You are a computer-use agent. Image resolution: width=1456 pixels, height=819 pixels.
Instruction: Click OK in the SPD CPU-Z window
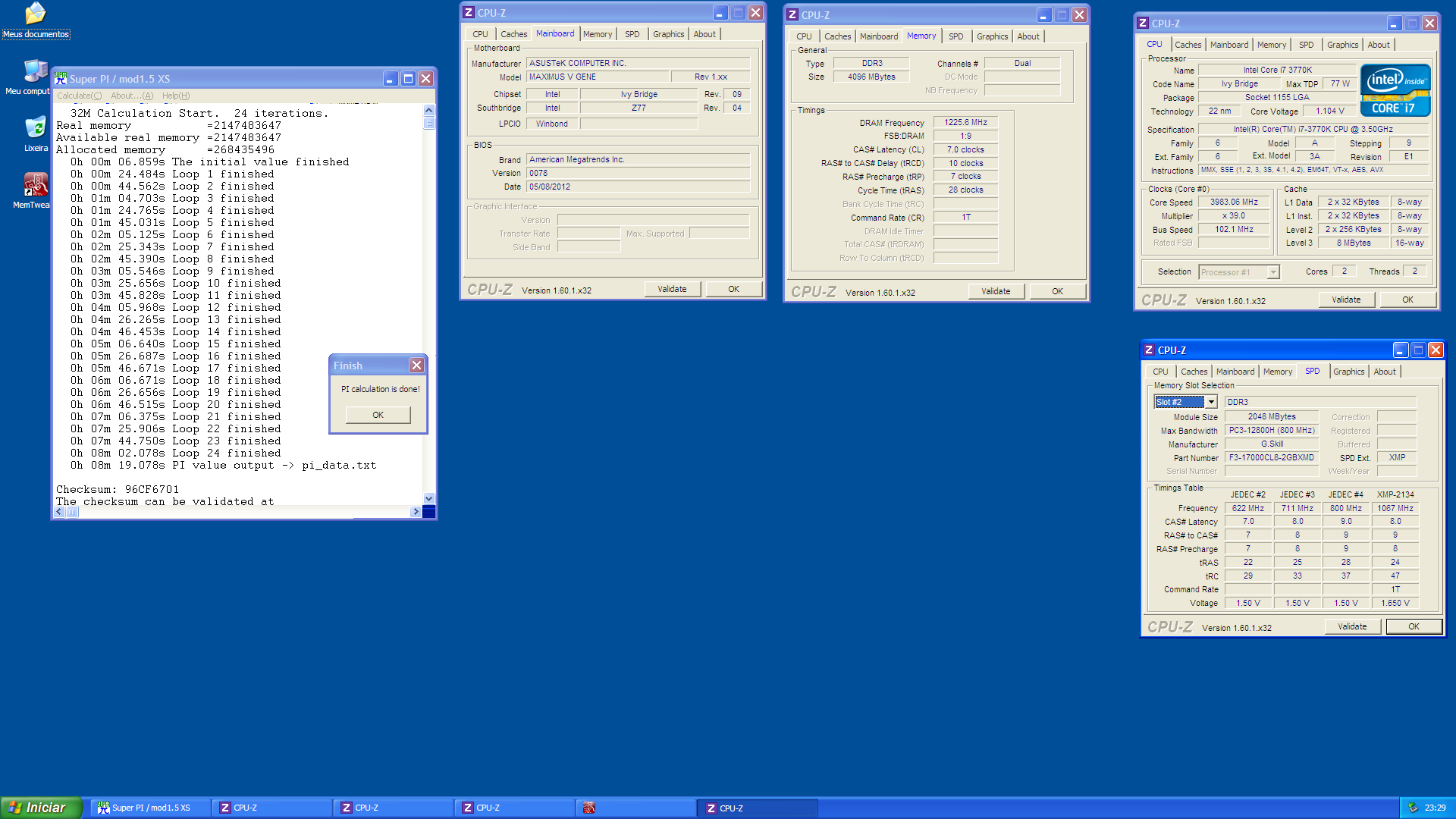click(x=1414, y=626)
